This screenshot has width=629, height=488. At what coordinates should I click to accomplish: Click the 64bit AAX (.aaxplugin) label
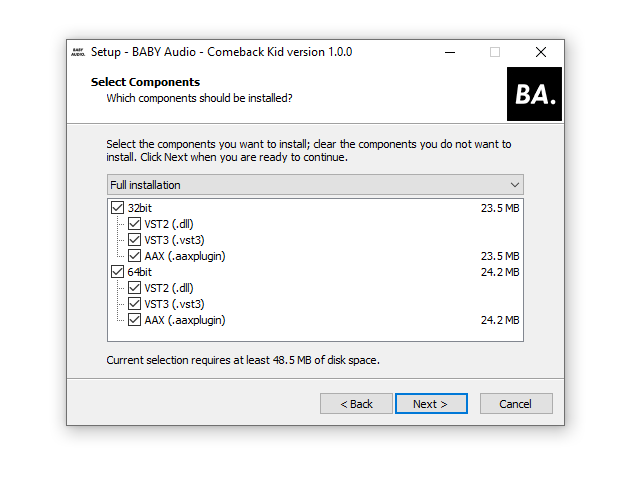click(185, 320)
